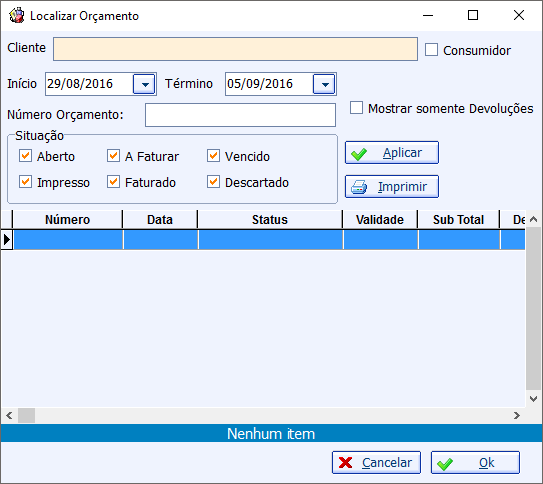Sort by the Número column header
Screen dimensions: 543x484
click(68, 219)
